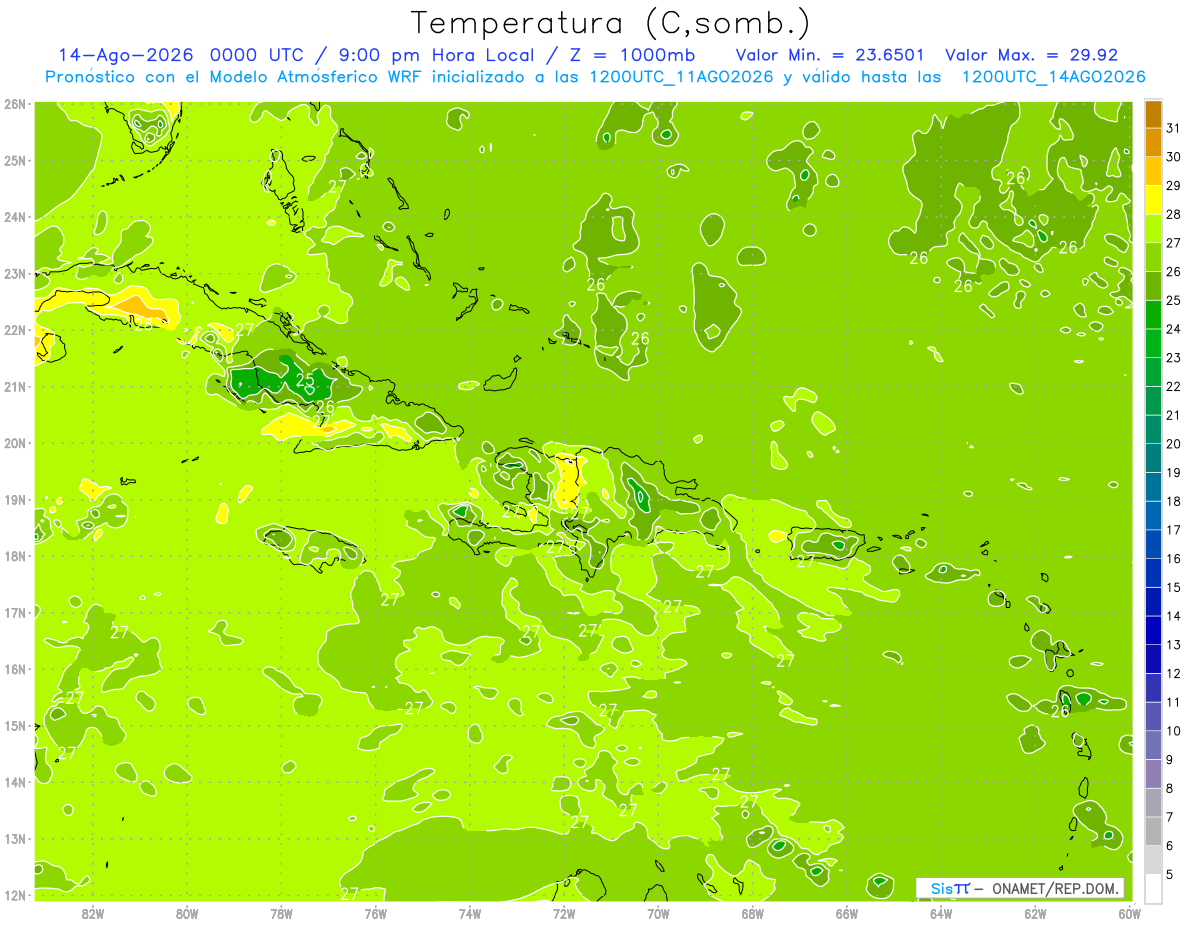1200x927 pixels.
Task: Select the '70W' longitude label
Action: [658, 913]
